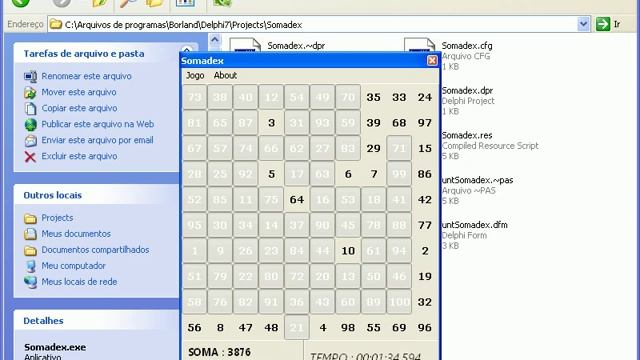
Task: Click greyed button 99 in Somadex grid
Action: (x=399, y=174)
